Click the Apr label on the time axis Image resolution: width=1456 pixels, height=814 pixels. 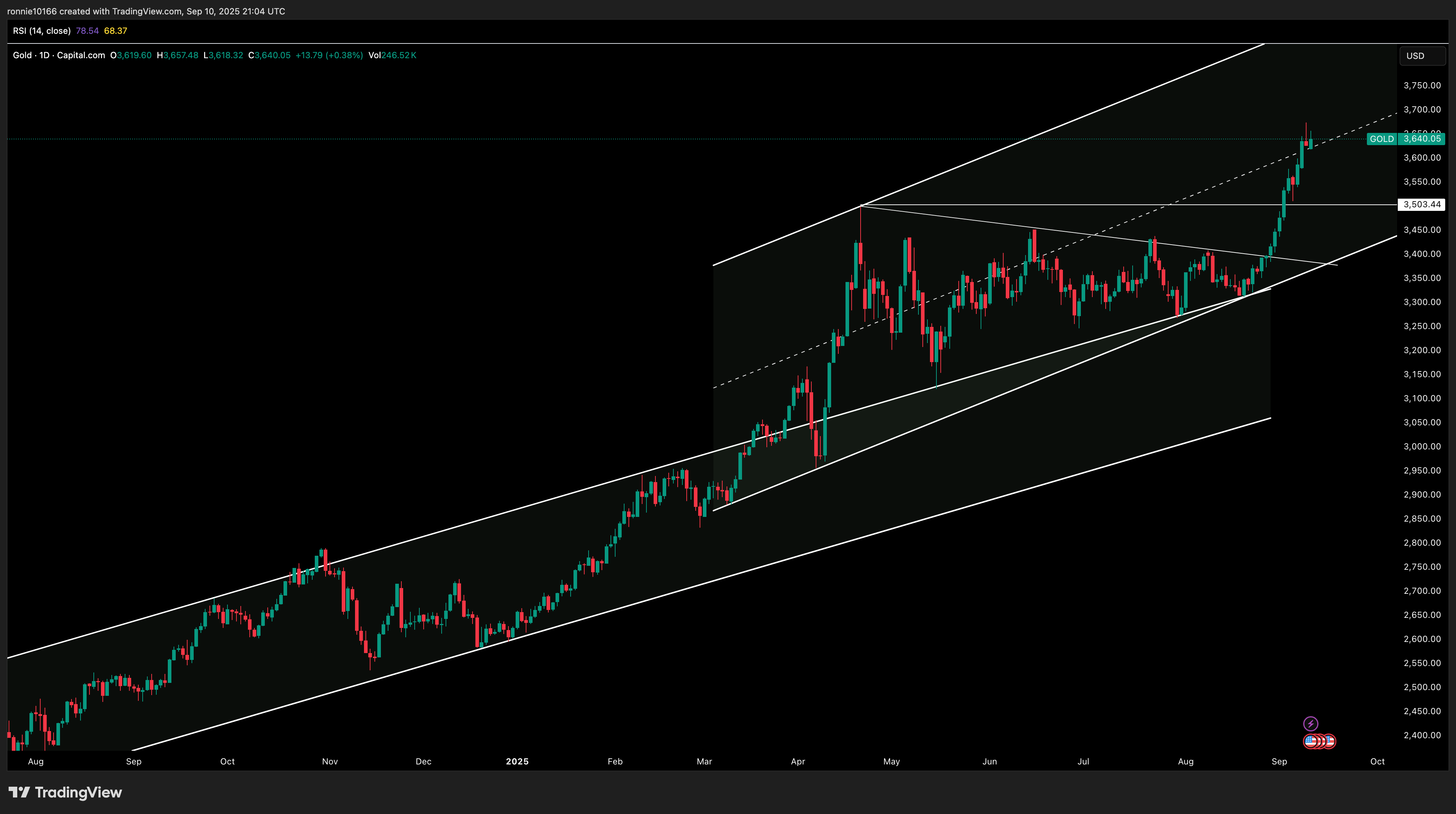click(x=797, y=762)
